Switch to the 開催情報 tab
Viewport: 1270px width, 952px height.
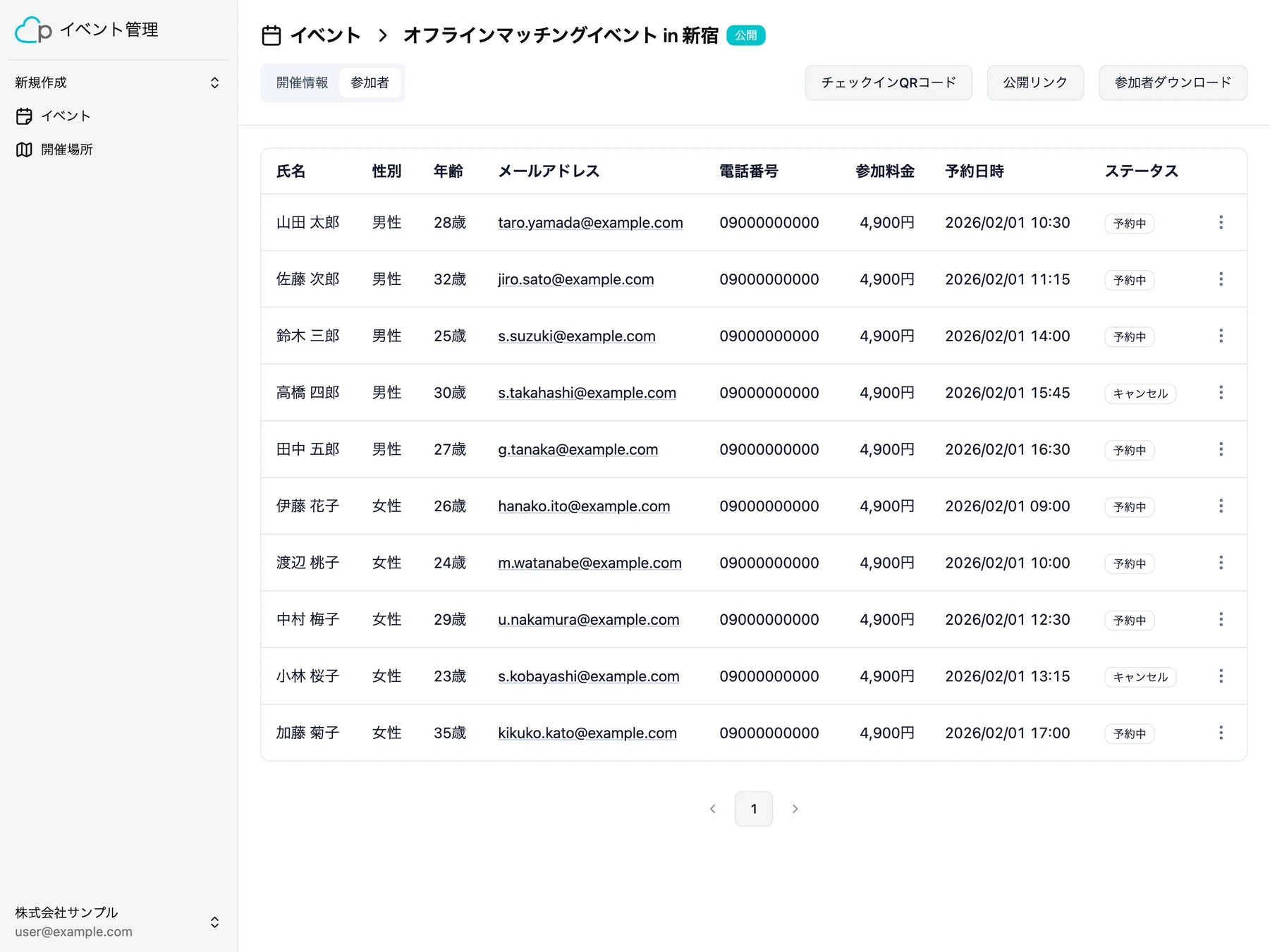coord(301,83)
